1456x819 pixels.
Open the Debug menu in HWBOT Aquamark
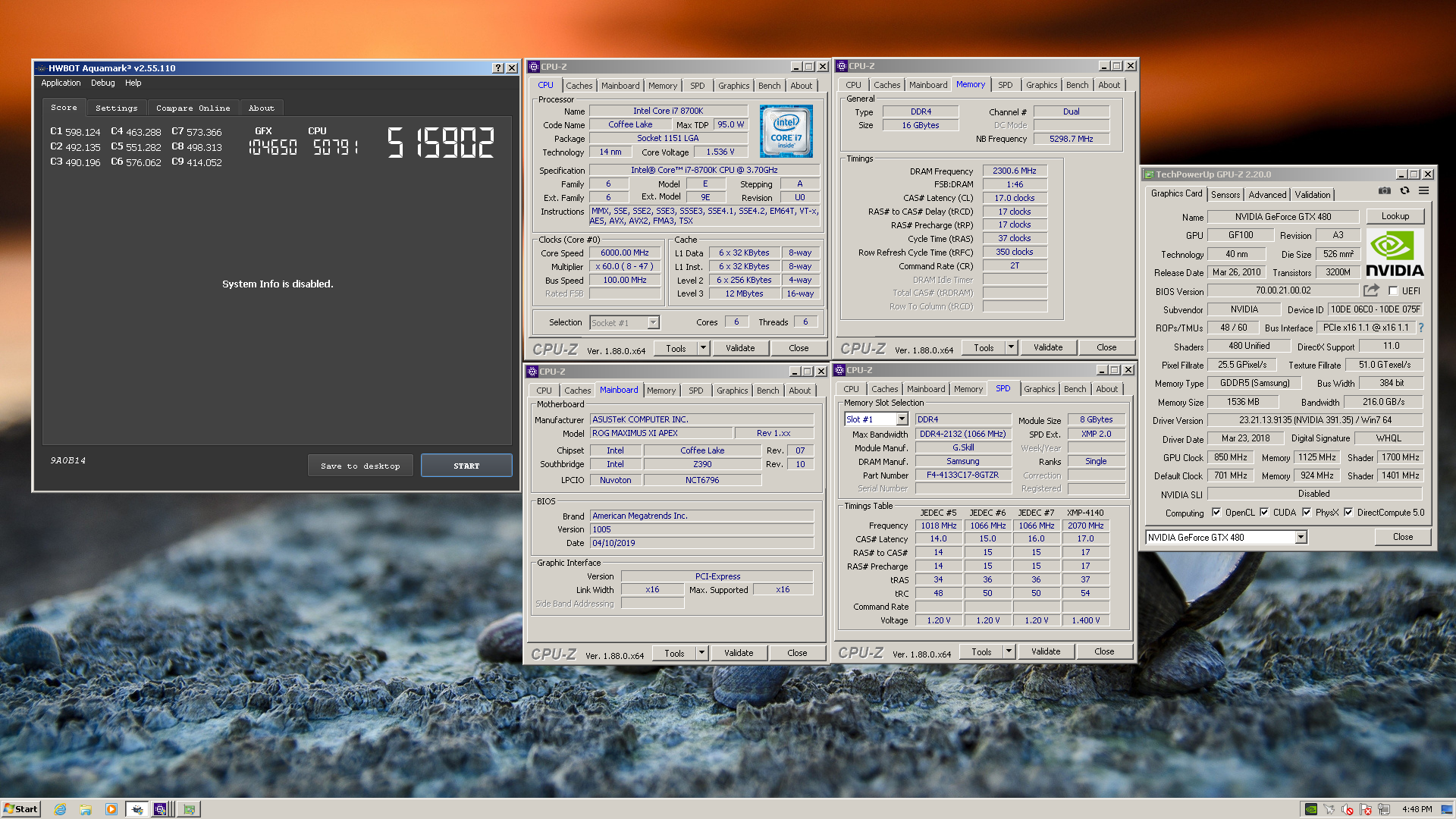tap(103, 83)
